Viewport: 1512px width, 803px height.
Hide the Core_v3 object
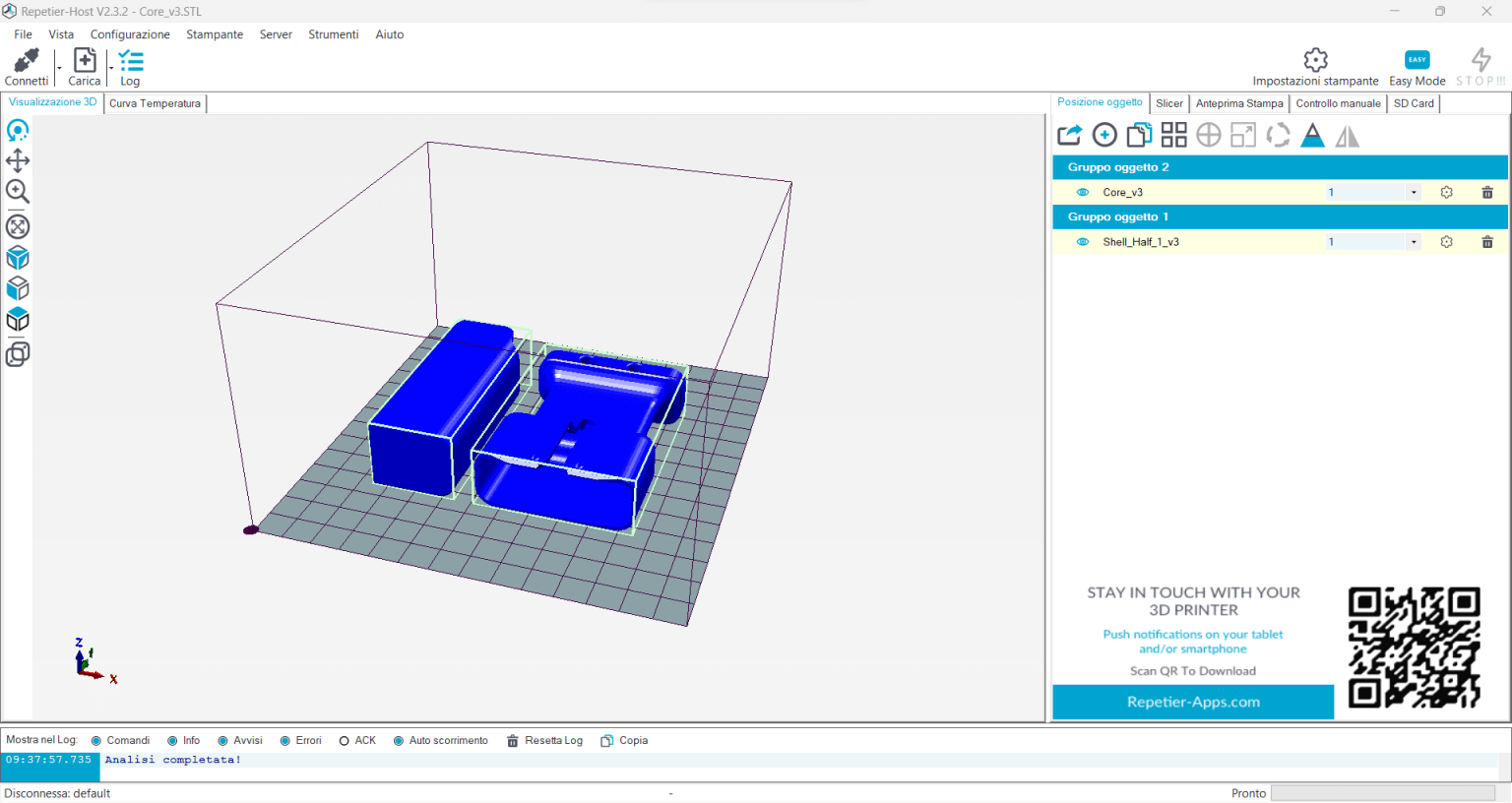pos(1083,192)
